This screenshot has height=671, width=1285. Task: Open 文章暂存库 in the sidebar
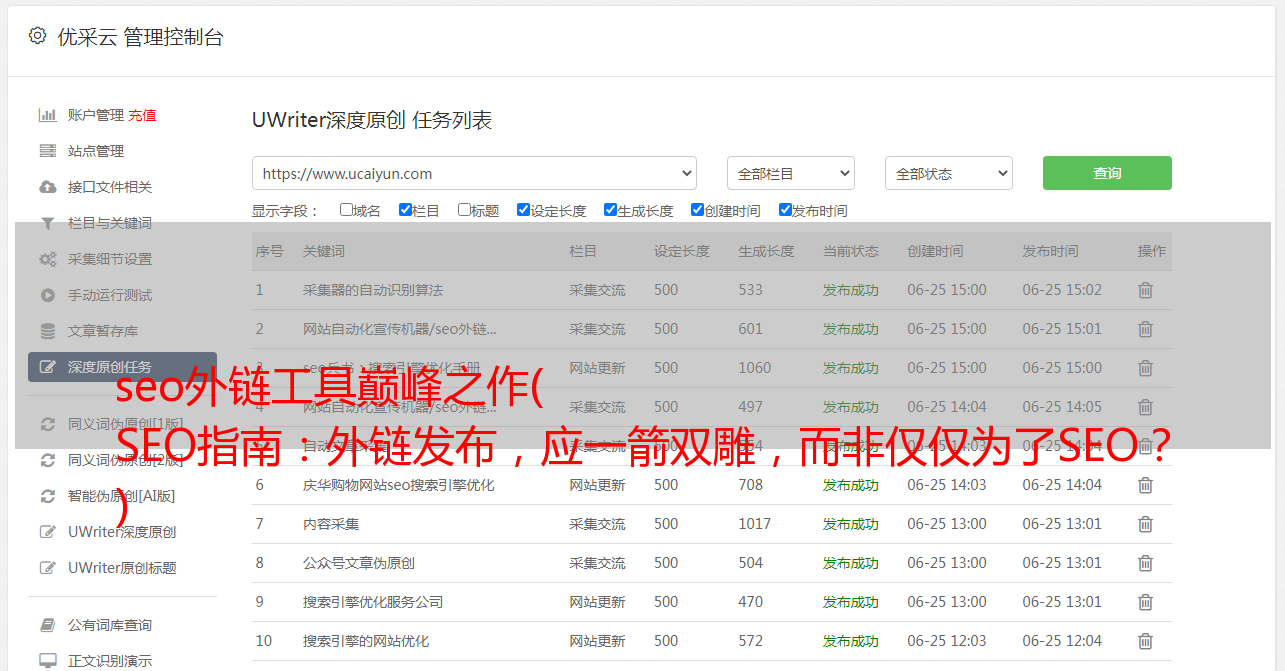click(x=103, y=331)
